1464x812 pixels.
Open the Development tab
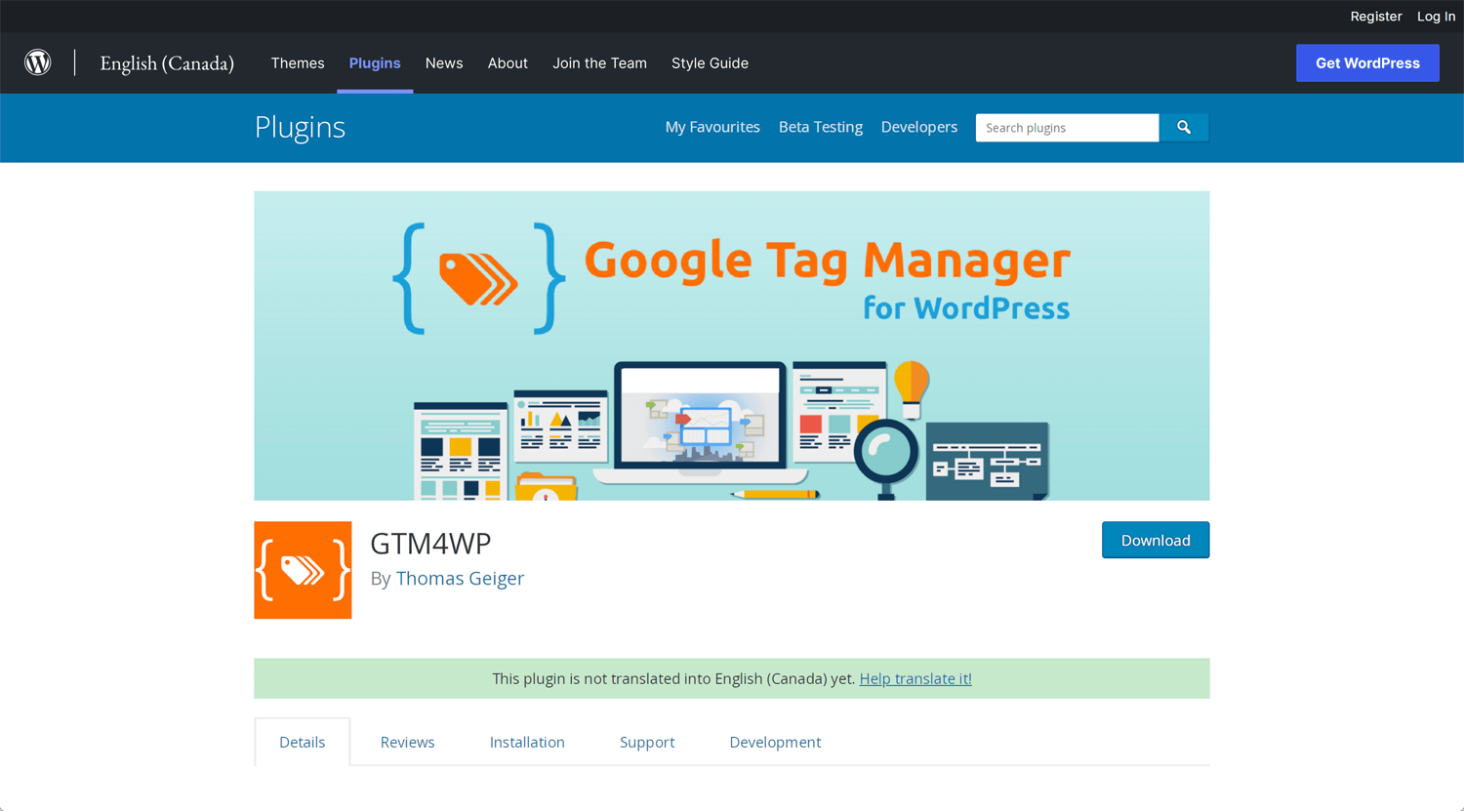[775, 743]
